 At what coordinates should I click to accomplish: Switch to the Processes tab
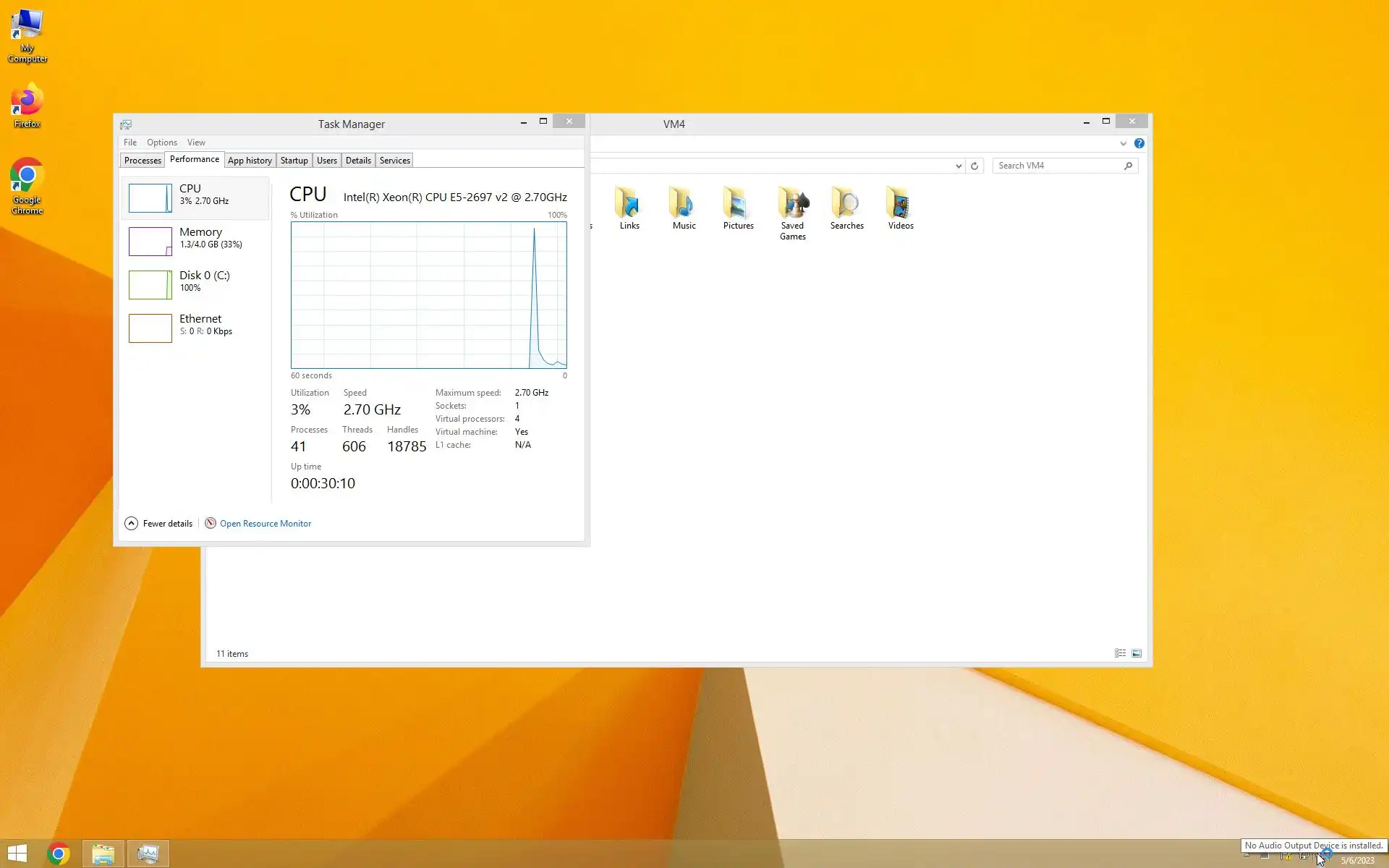(x=143, y=161)
